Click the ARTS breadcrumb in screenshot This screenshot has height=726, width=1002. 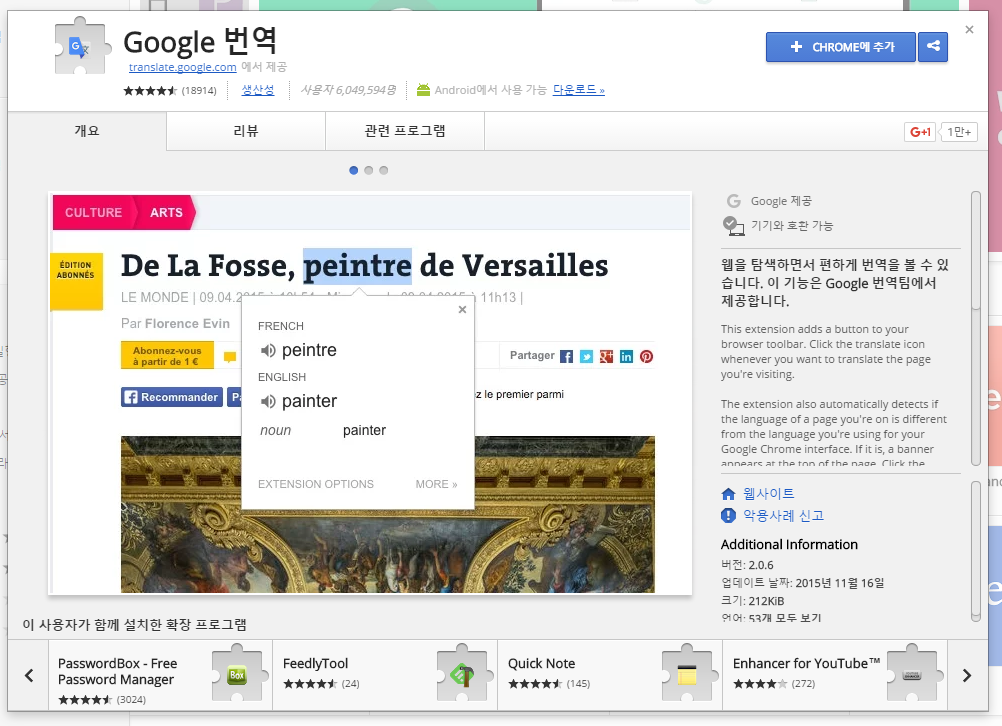(166, 212)
